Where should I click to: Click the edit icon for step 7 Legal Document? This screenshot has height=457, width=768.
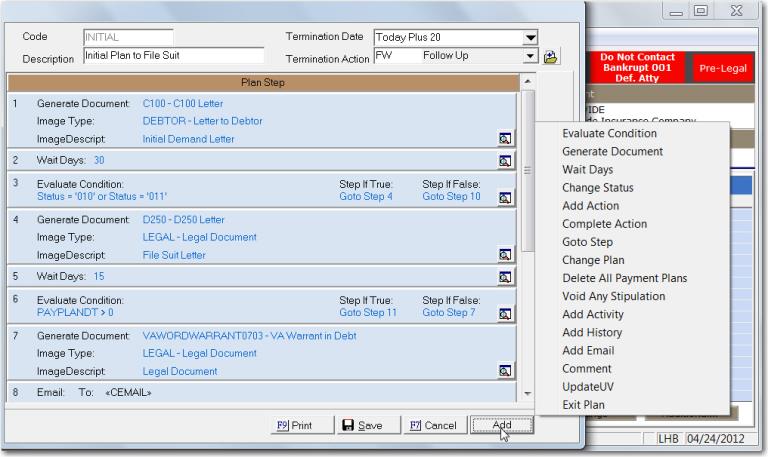tap(506, 371)
